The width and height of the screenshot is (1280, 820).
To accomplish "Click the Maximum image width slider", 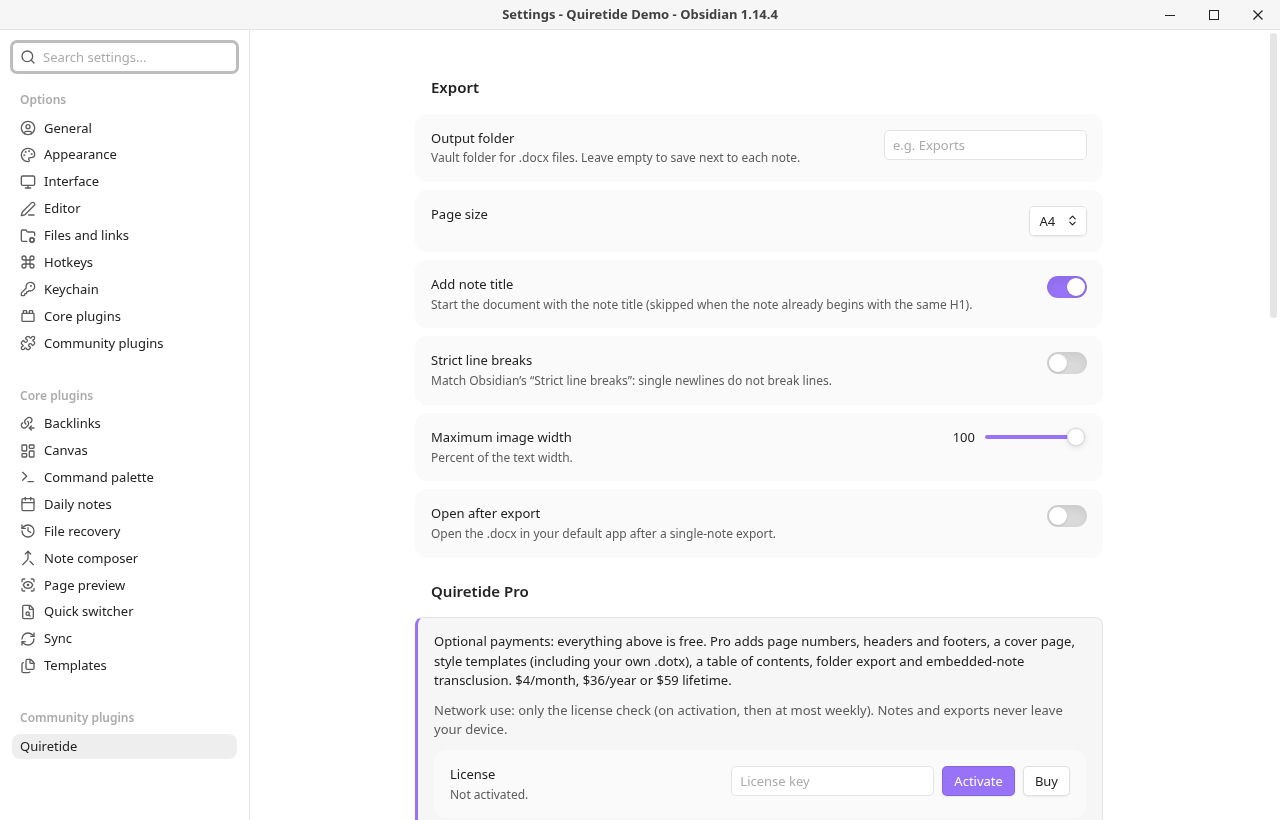I will (x=1034, y=437).
